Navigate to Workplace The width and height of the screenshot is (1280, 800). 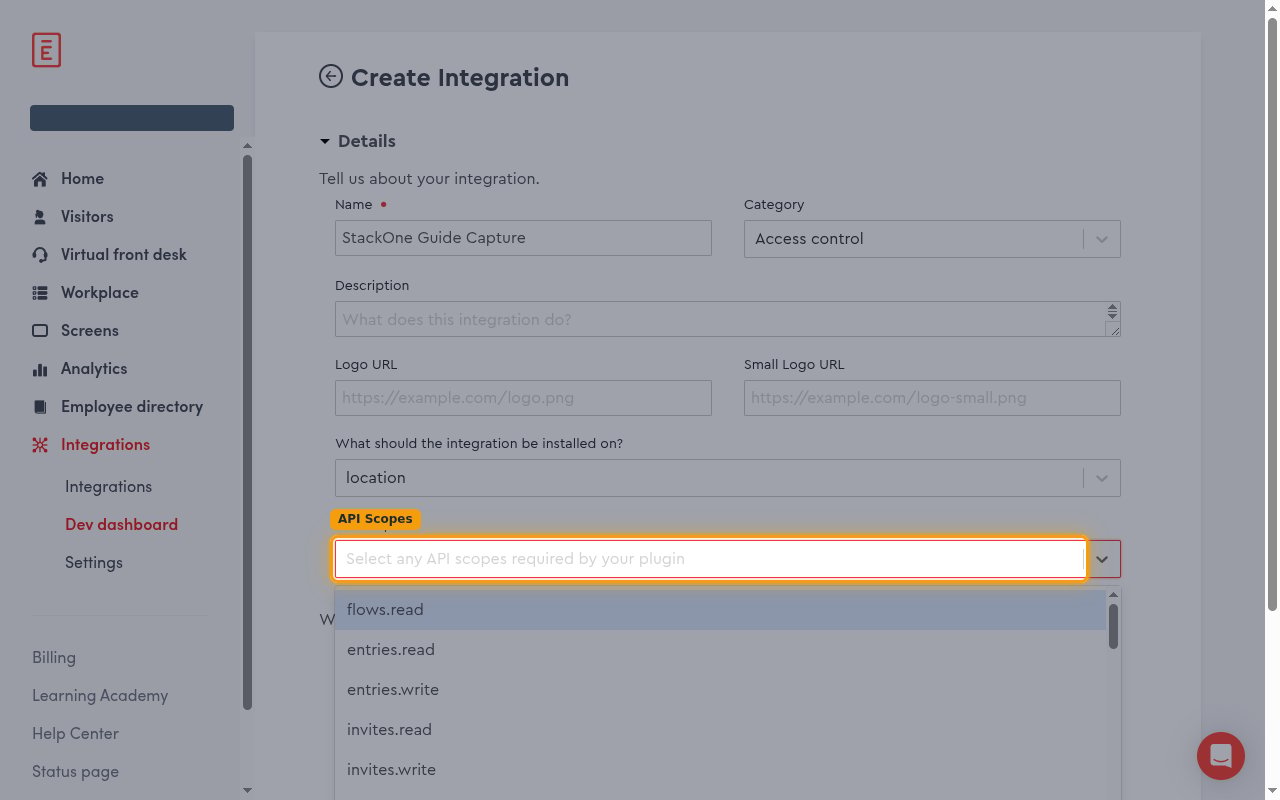tap(100, 293)
